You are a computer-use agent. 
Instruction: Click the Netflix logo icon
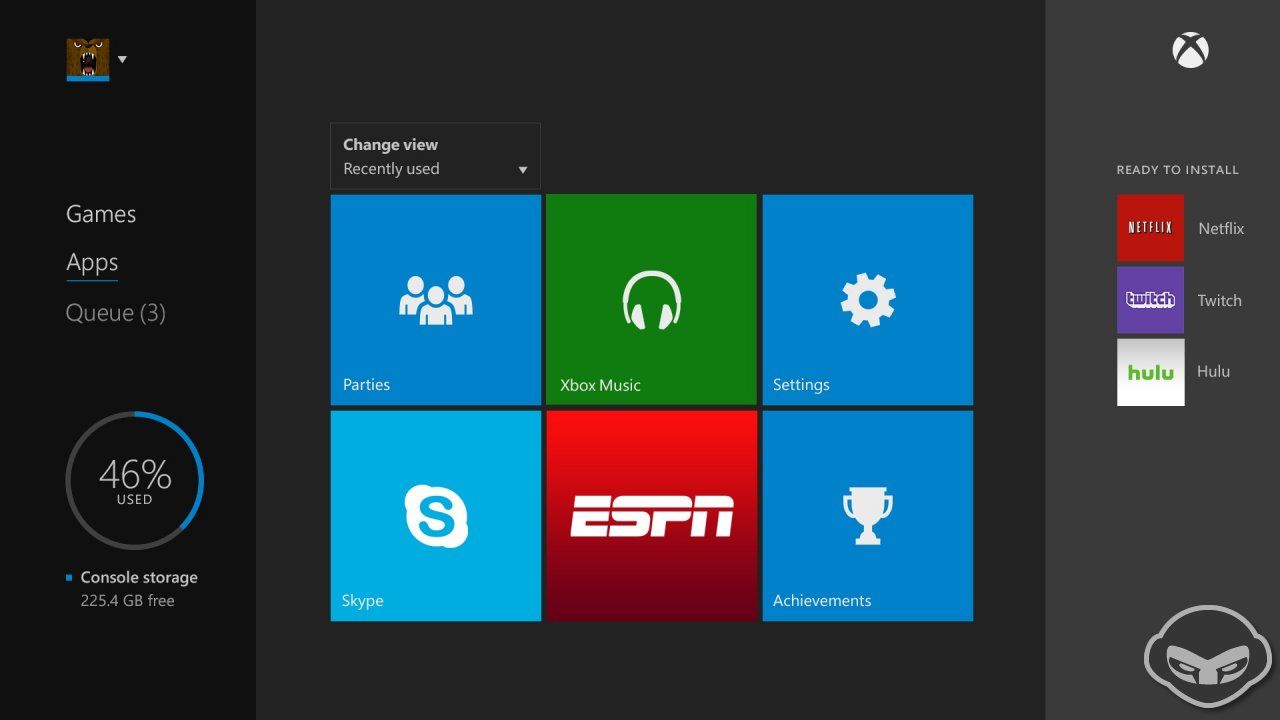pyautogui.click(x=1150, y=228)
